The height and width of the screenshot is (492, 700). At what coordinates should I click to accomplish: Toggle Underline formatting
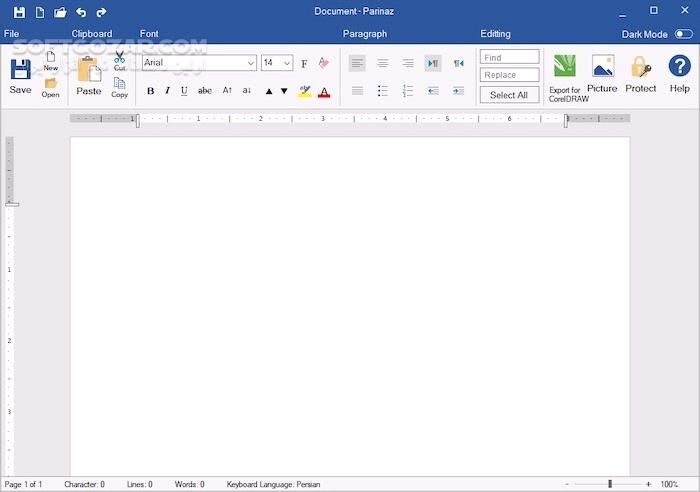click(x=184, y=91)
